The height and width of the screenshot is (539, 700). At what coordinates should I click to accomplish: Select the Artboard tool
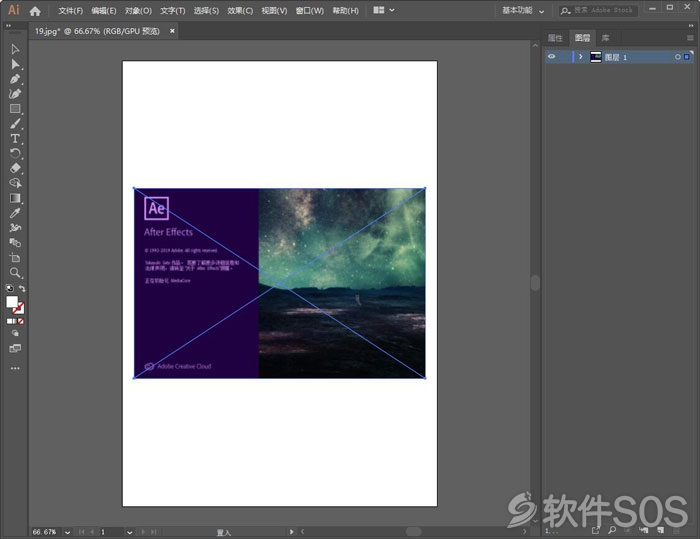click(x=15, y=258)
